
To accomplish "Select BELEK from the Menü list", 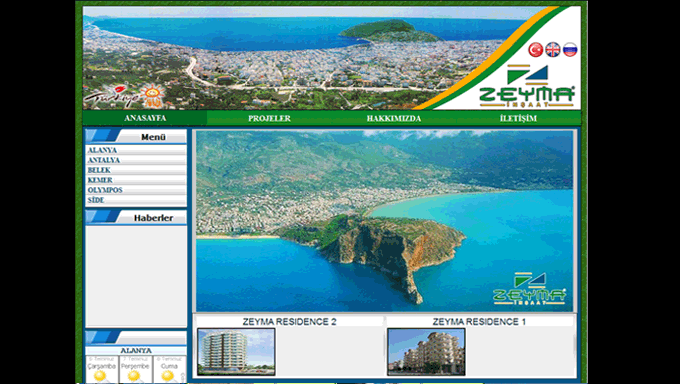I will 136,170.
